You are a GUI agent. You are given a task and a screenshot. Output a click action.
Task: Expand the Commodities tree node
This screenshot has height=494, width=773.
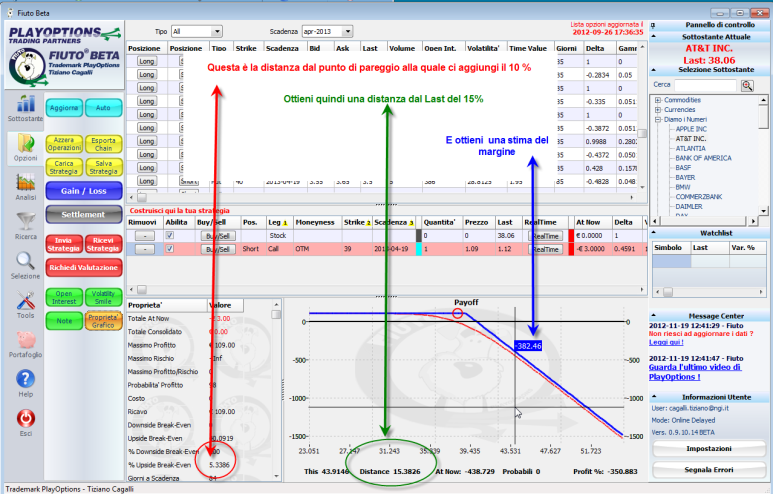[x=657, y=100]
